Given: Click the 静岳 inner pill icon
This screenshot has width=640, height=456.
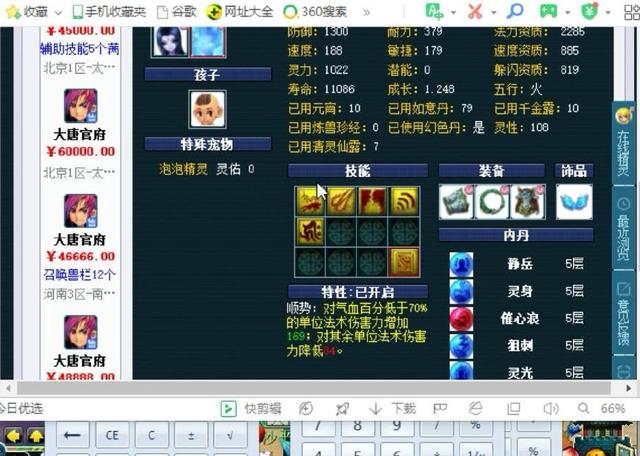Looking at the screenshot, I should tap(462, 264).
